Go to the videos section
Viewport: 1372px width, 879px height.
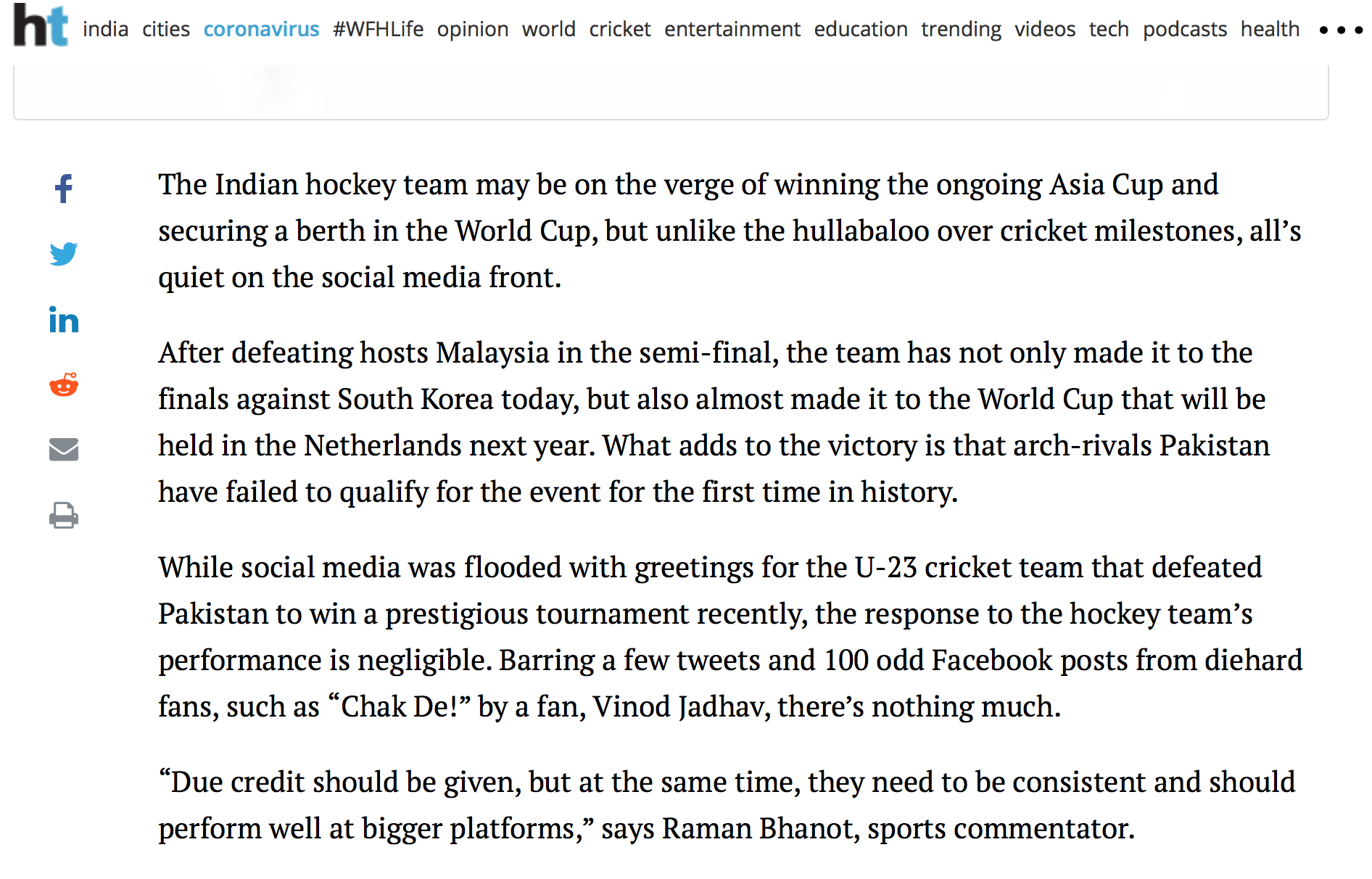click(x=1045, y=29)
